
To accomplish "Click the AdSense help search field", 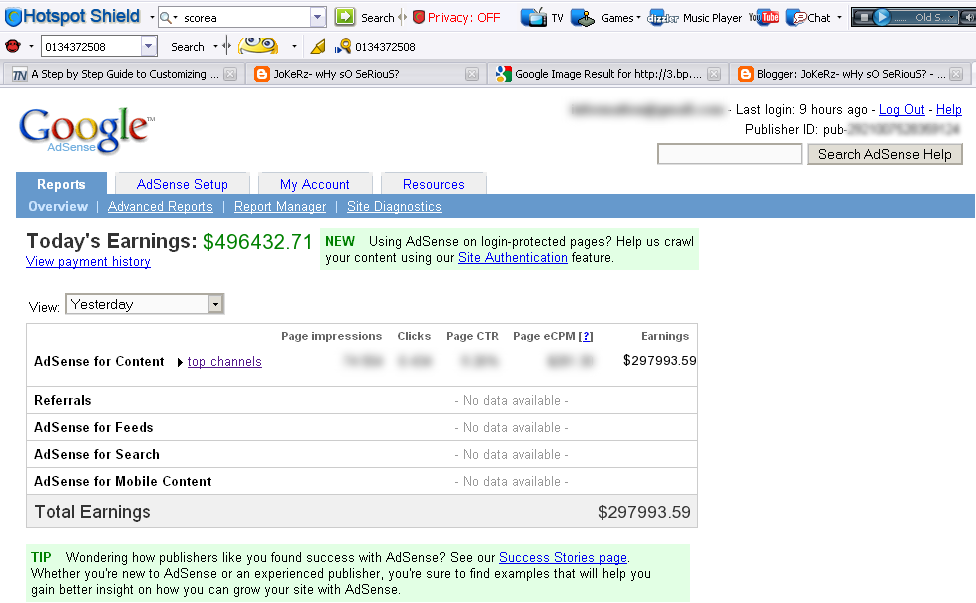I will pyautogui.click(x=730, y=154).
